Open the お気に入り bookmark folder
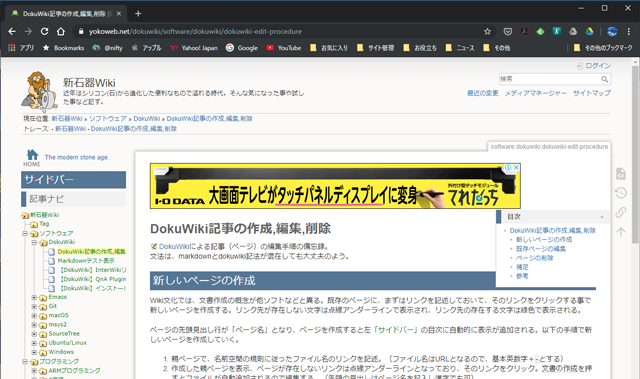The height and width of the screenshot is (379, 640). (329, 48)
